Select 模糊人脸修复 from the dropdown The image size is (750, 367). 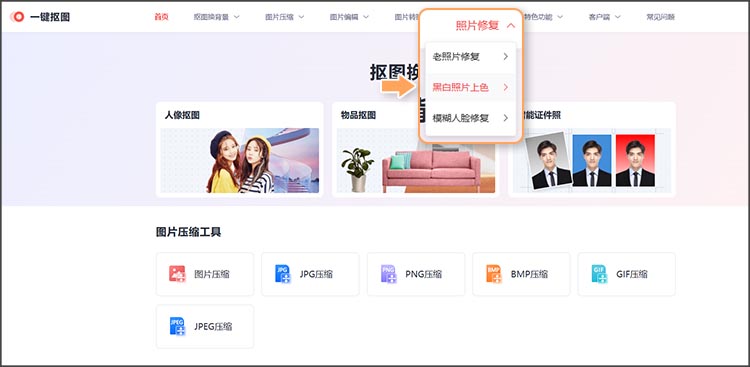(471, 118)
